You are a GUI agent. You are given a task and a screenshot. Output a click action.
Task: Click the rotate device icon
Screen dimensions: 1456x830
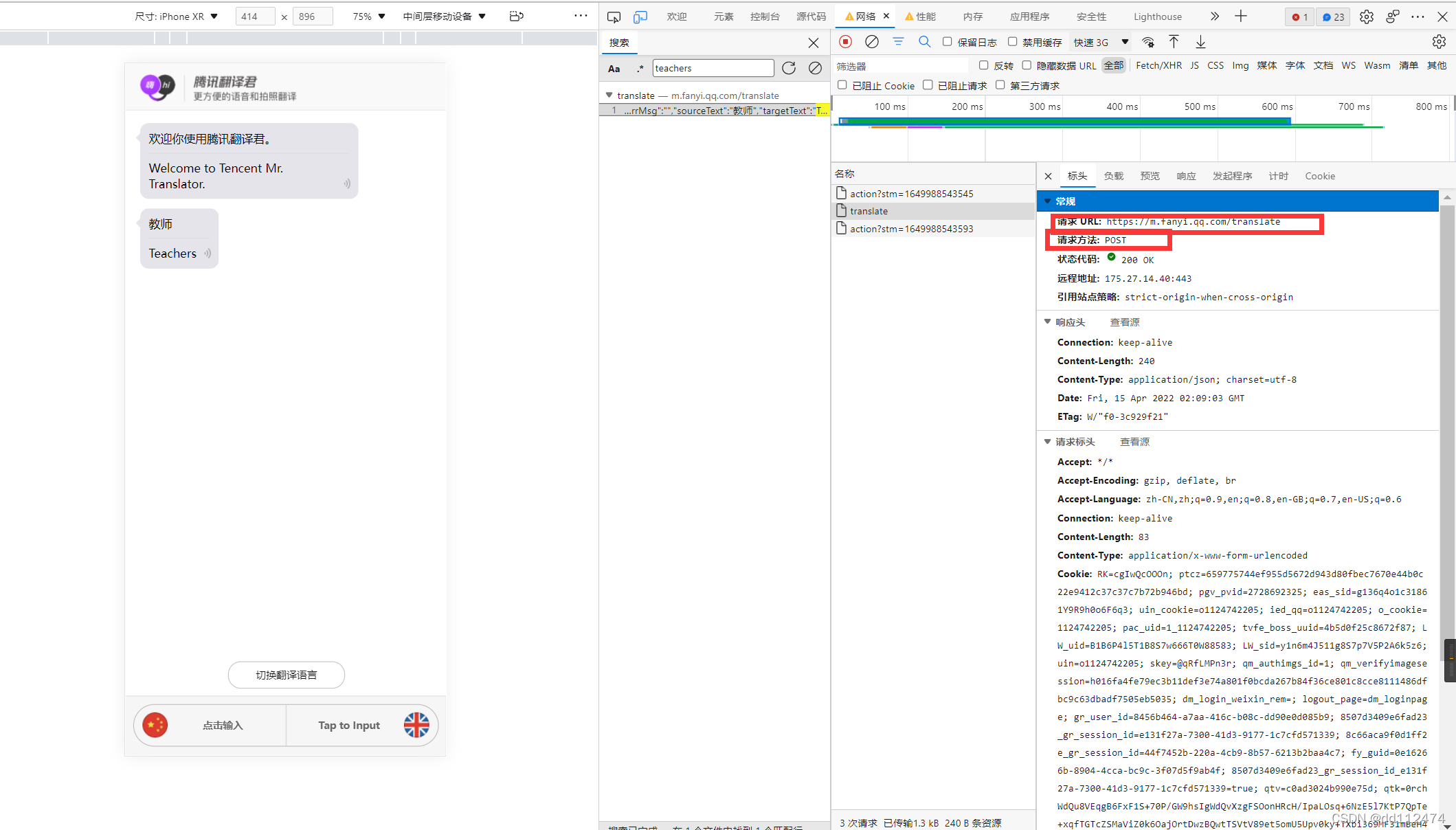[x=517, y=16]
